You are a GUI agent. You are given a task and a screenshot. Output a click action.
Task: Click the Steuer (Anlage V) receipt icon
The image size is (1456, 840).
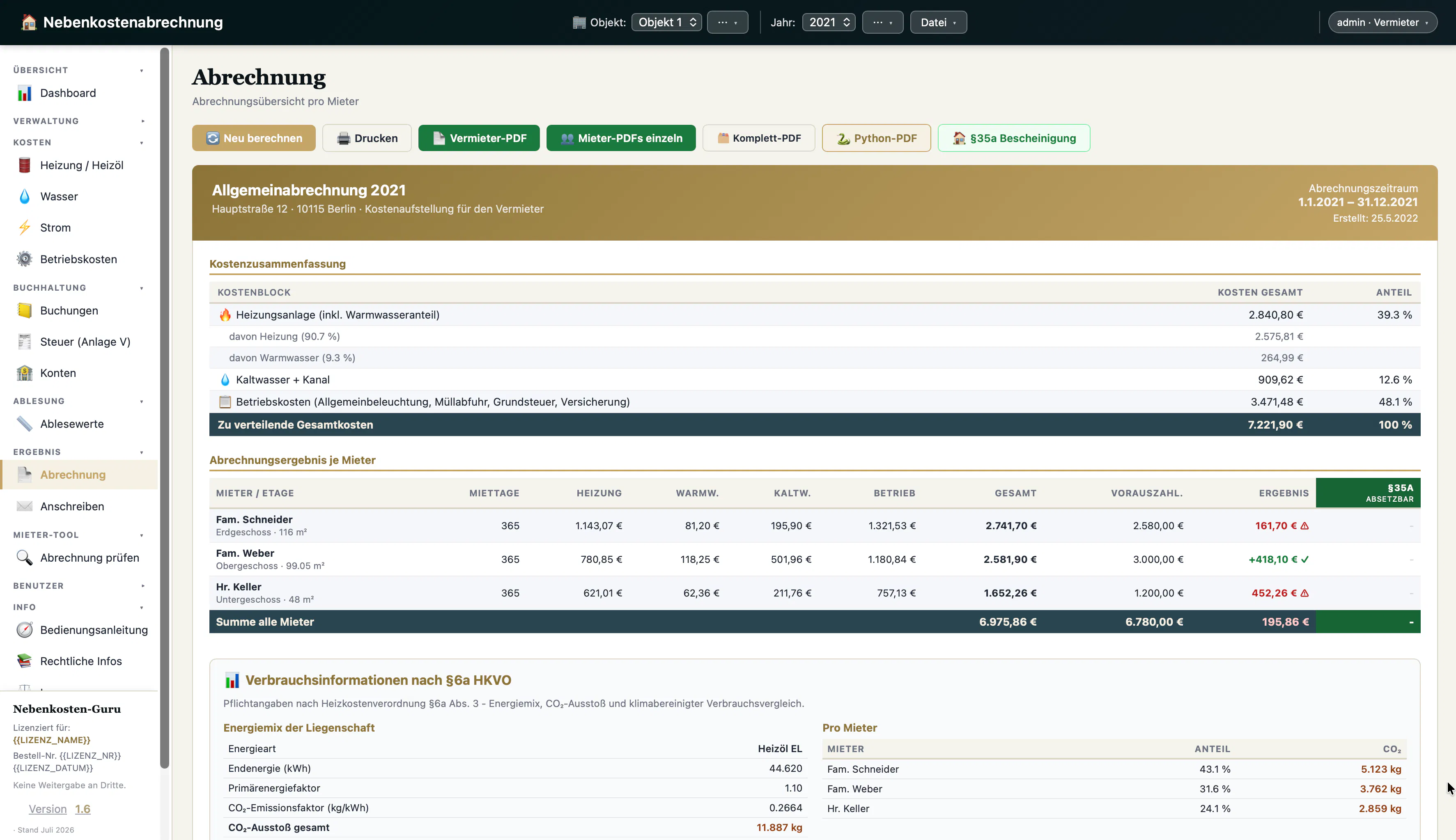pos(24,342)
